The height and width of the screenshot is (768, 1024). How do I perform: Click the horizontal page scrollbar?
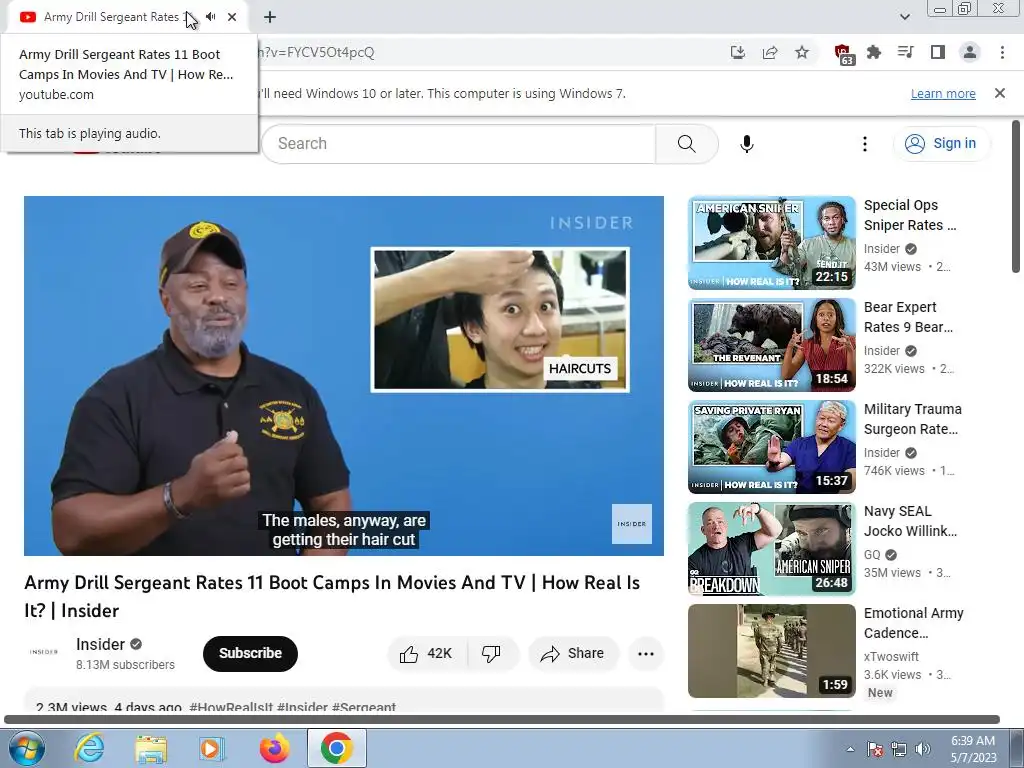coord(502,720)
